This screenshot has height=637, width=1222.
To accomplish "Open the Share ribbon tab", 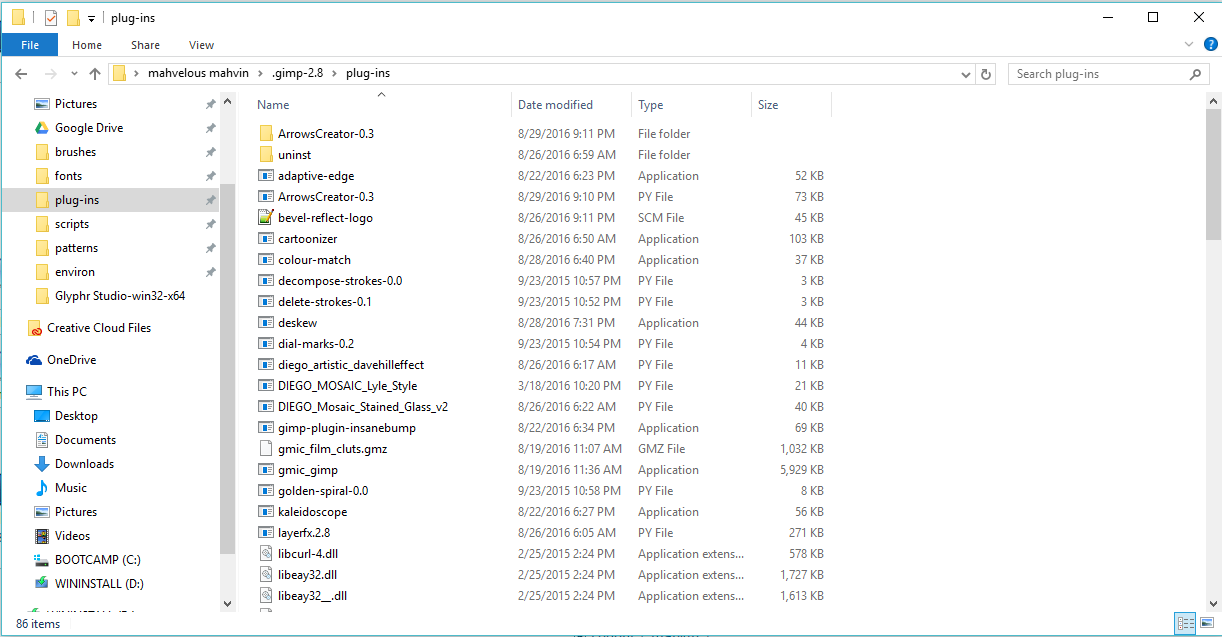I will coord(145,45).
